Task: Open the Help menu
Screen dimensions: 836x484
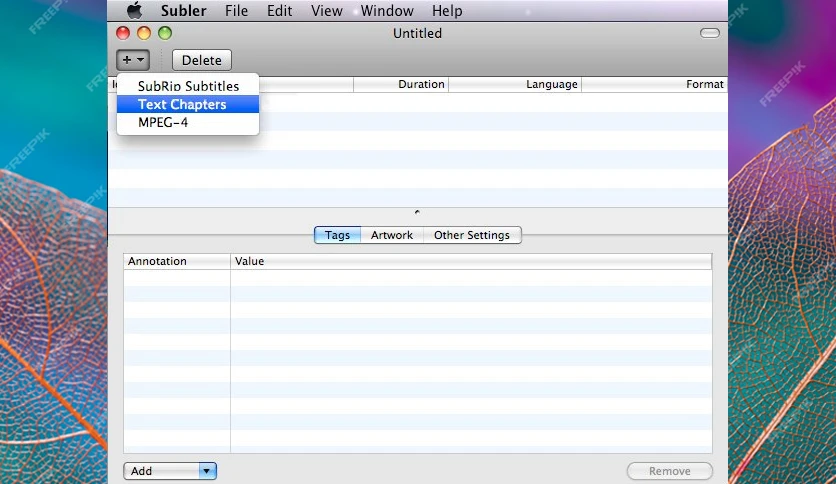Action: point(447,11)
